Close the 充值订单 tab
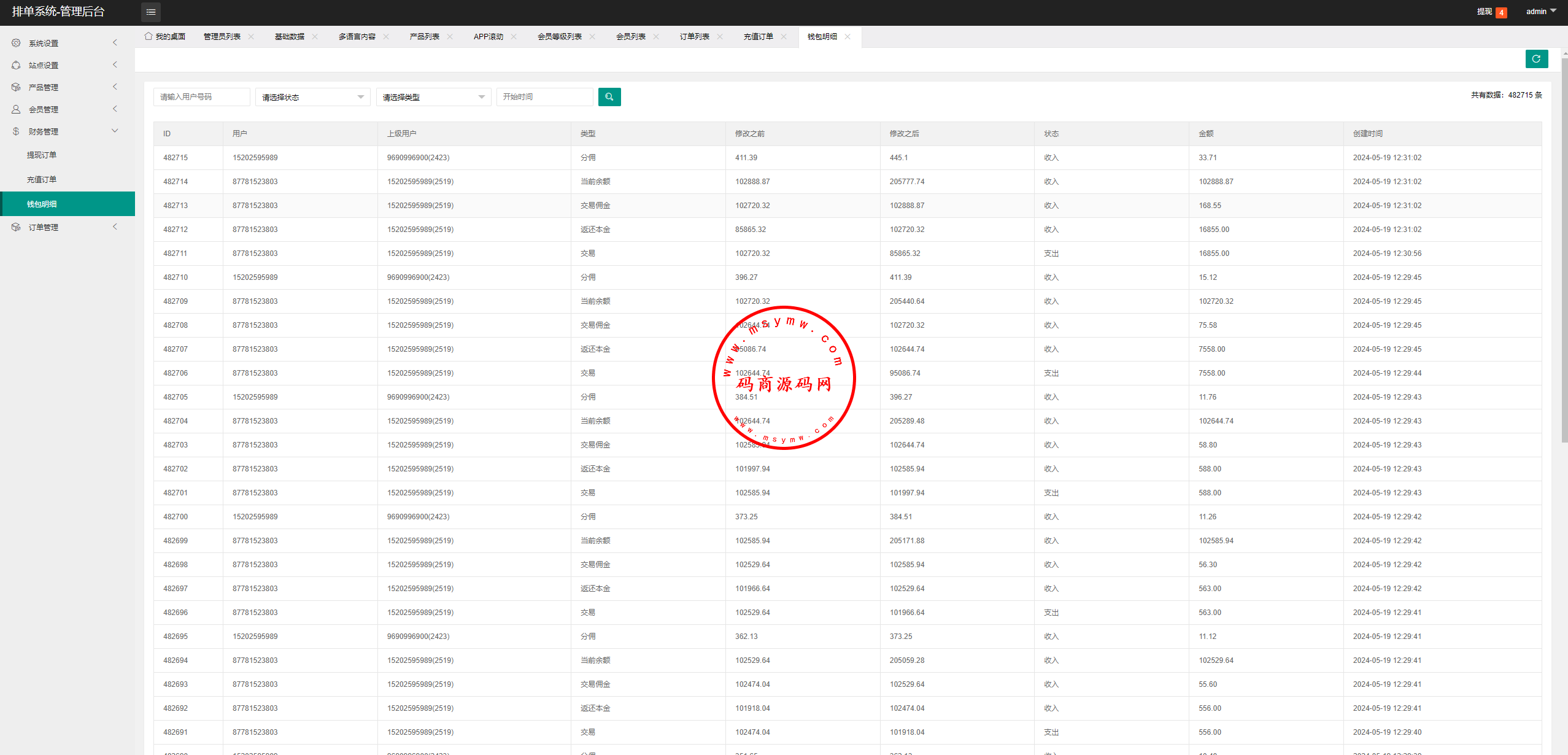The height and width of the screenshot is (755, 1568). (x=784, y=37)
